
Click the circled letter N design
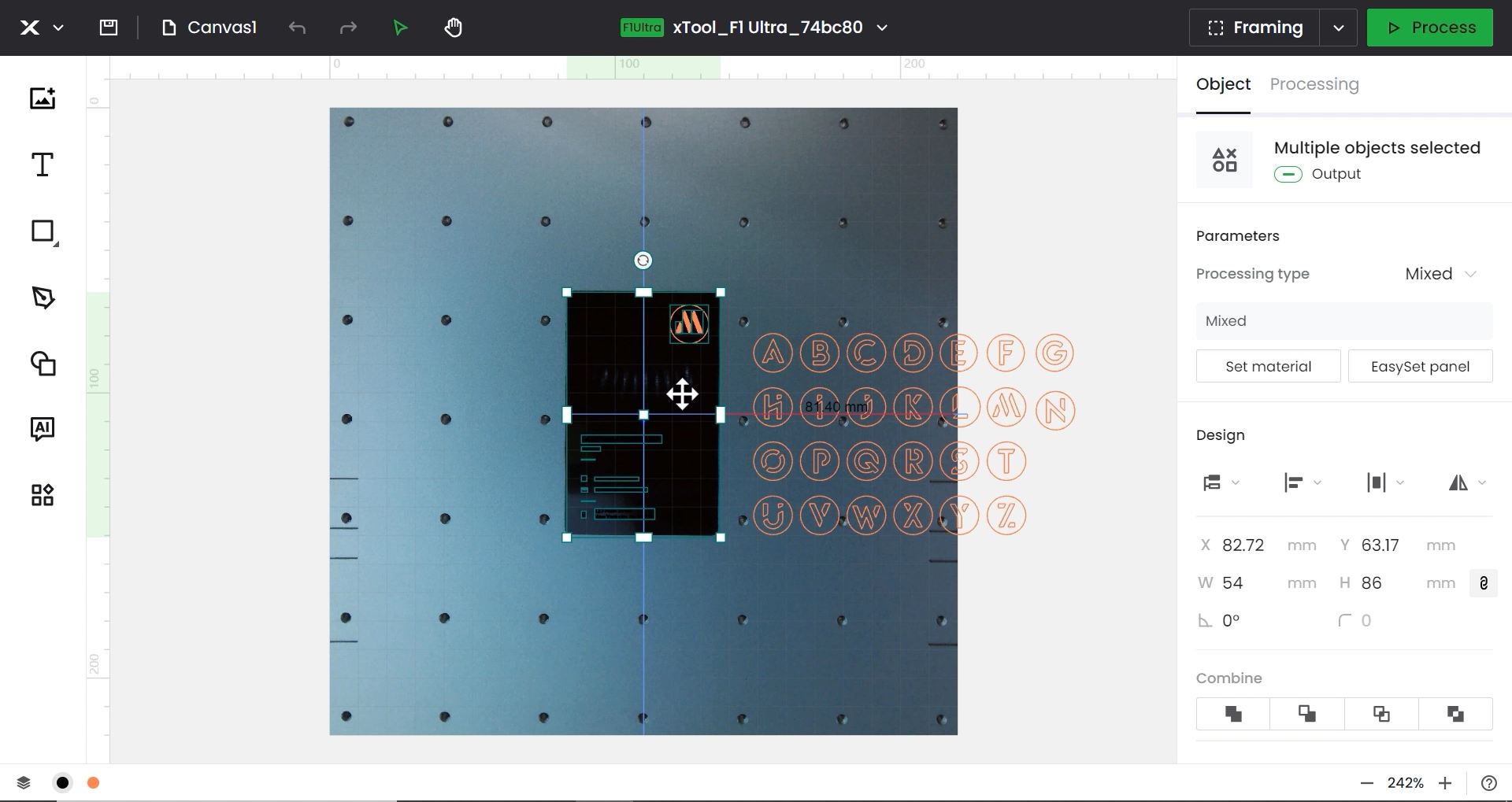click(x=1055, y=411)
